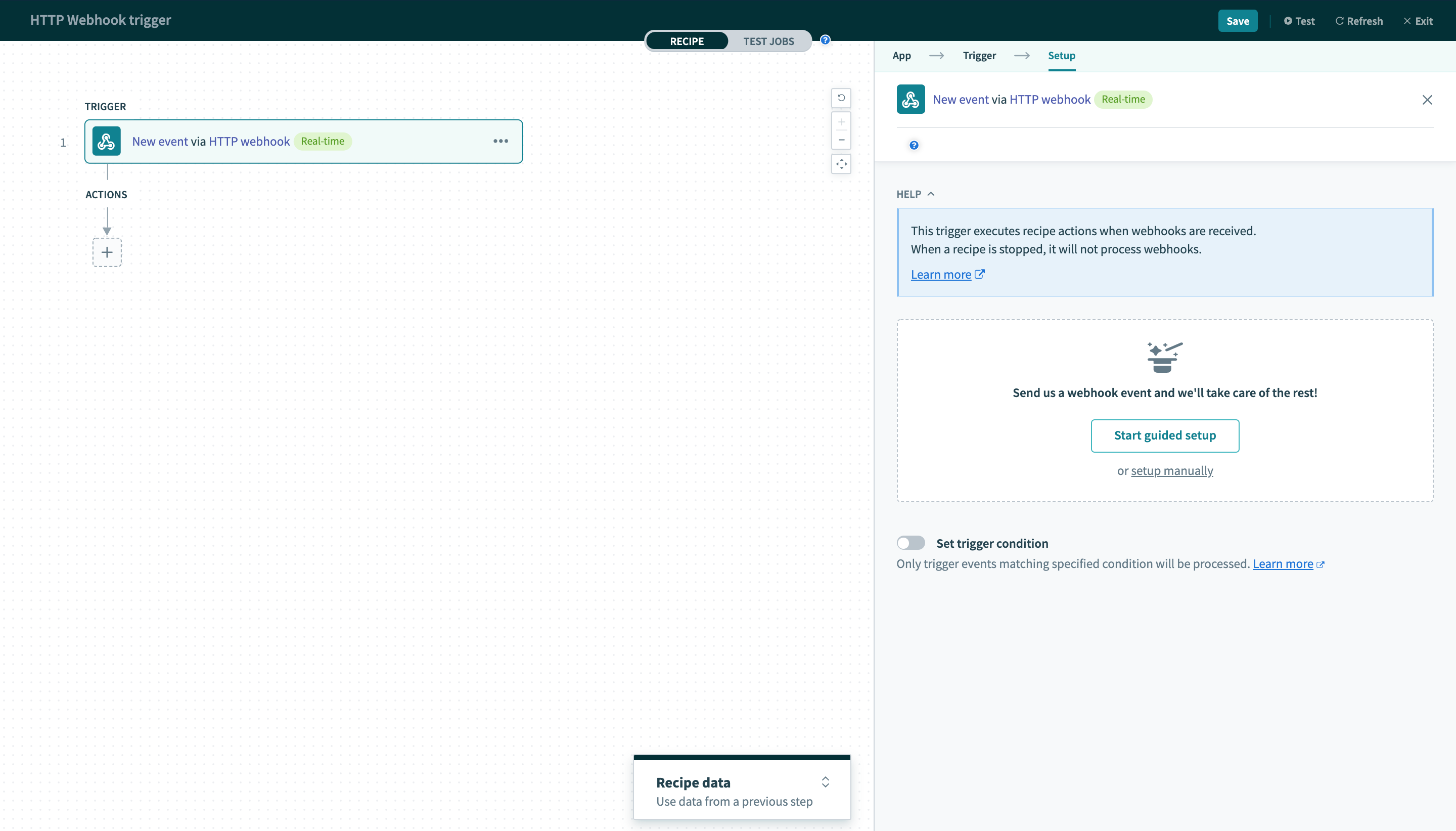
Task: Switch to the TEST JOBS tab
Action: click(768, 40)
